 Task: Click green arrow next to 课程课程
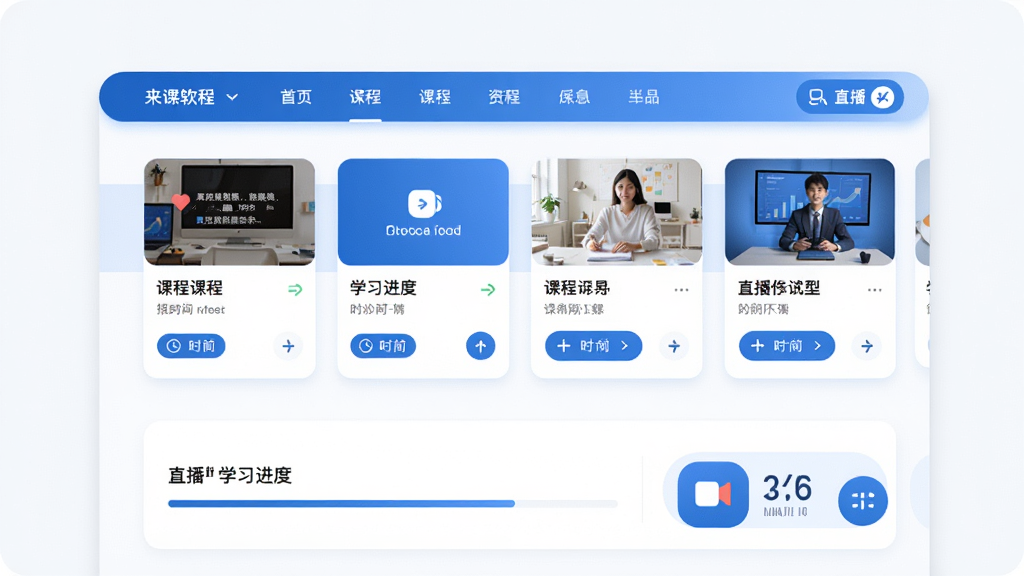coord(295,289)
